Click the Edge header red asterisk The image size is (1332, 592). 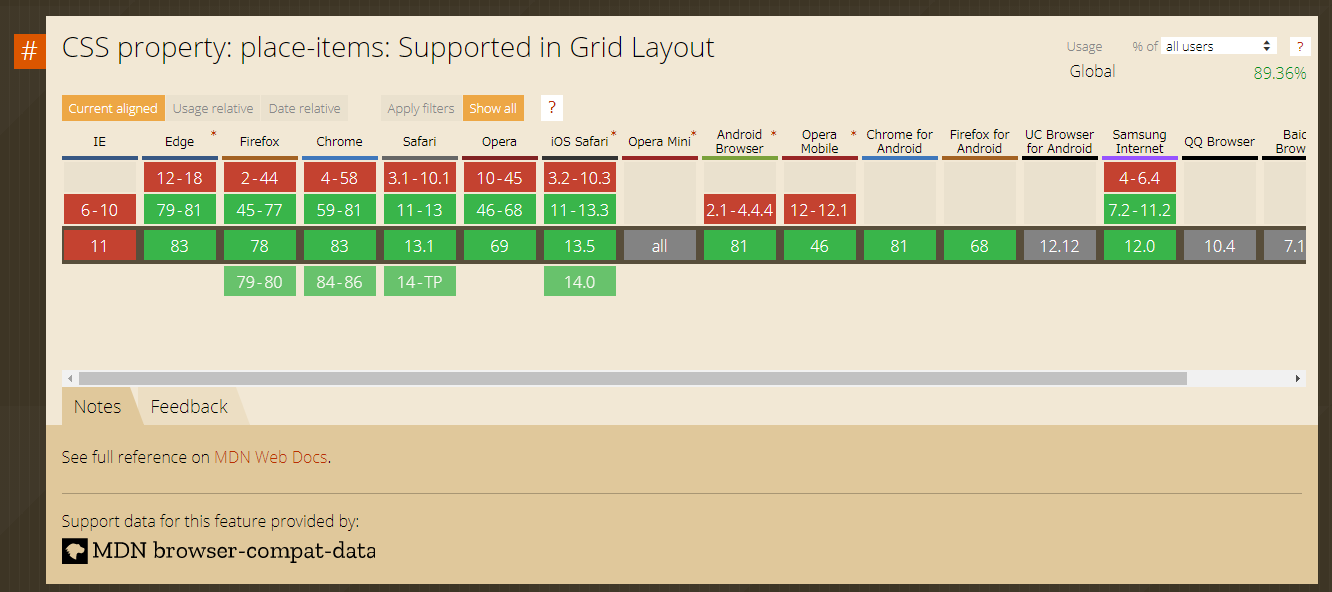(213, 133)
